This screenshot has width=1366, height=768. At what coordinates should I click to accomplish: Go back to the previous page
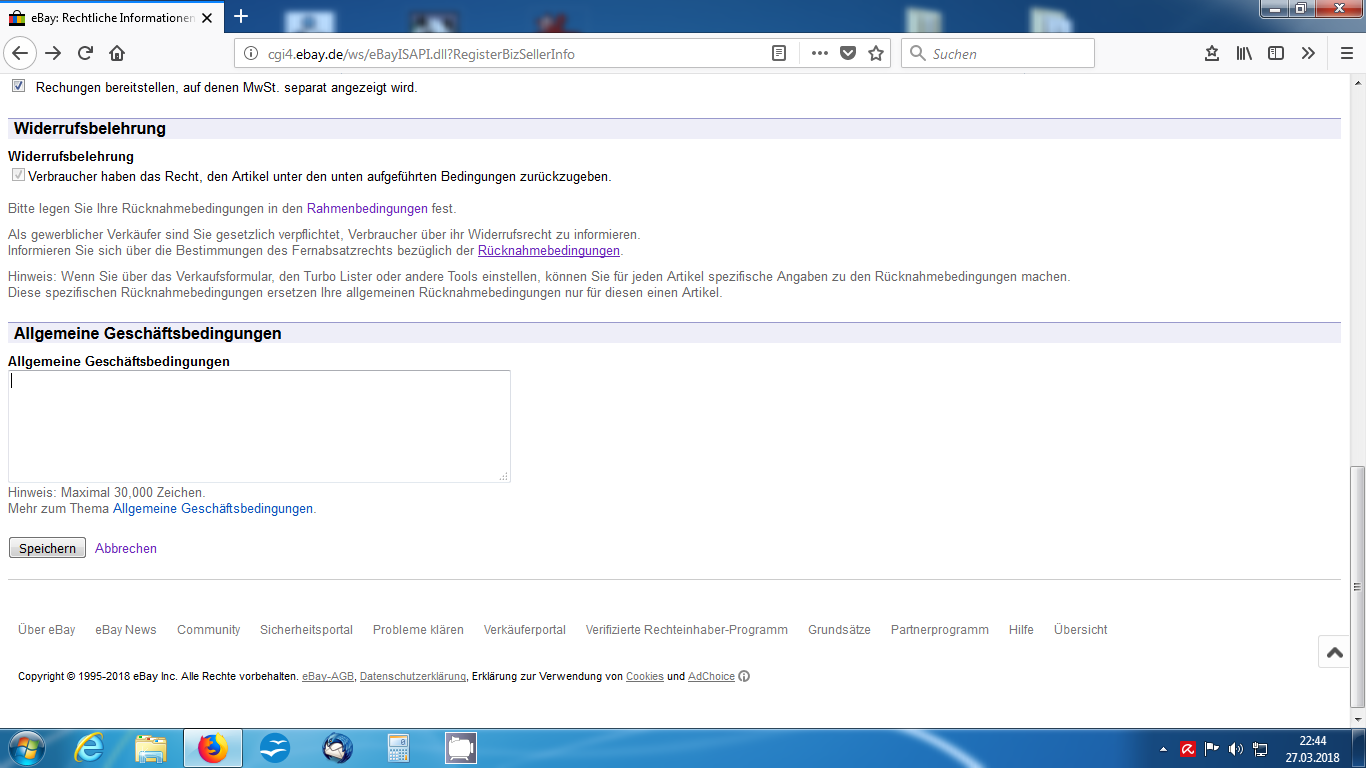coord(20,54)
